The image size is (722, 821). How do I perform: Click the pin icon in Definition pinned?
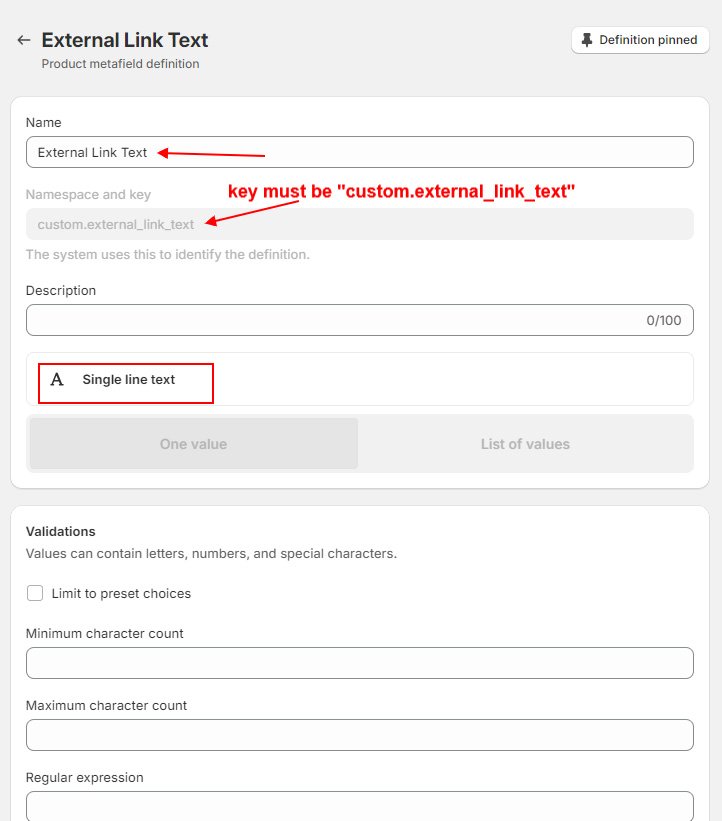point(587,40)
